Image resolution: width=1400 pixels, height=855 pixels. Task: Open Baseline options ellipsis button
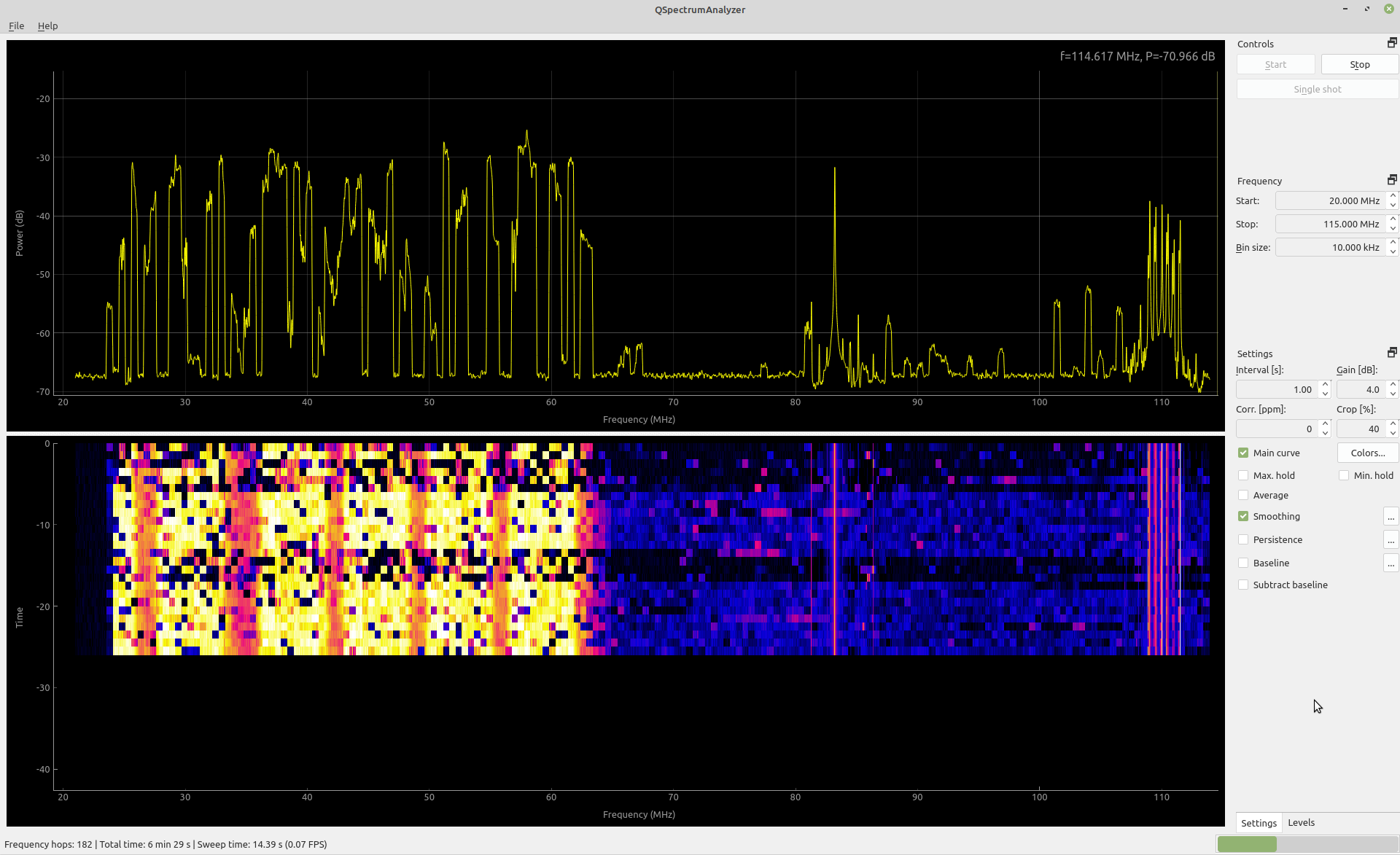1391,563
